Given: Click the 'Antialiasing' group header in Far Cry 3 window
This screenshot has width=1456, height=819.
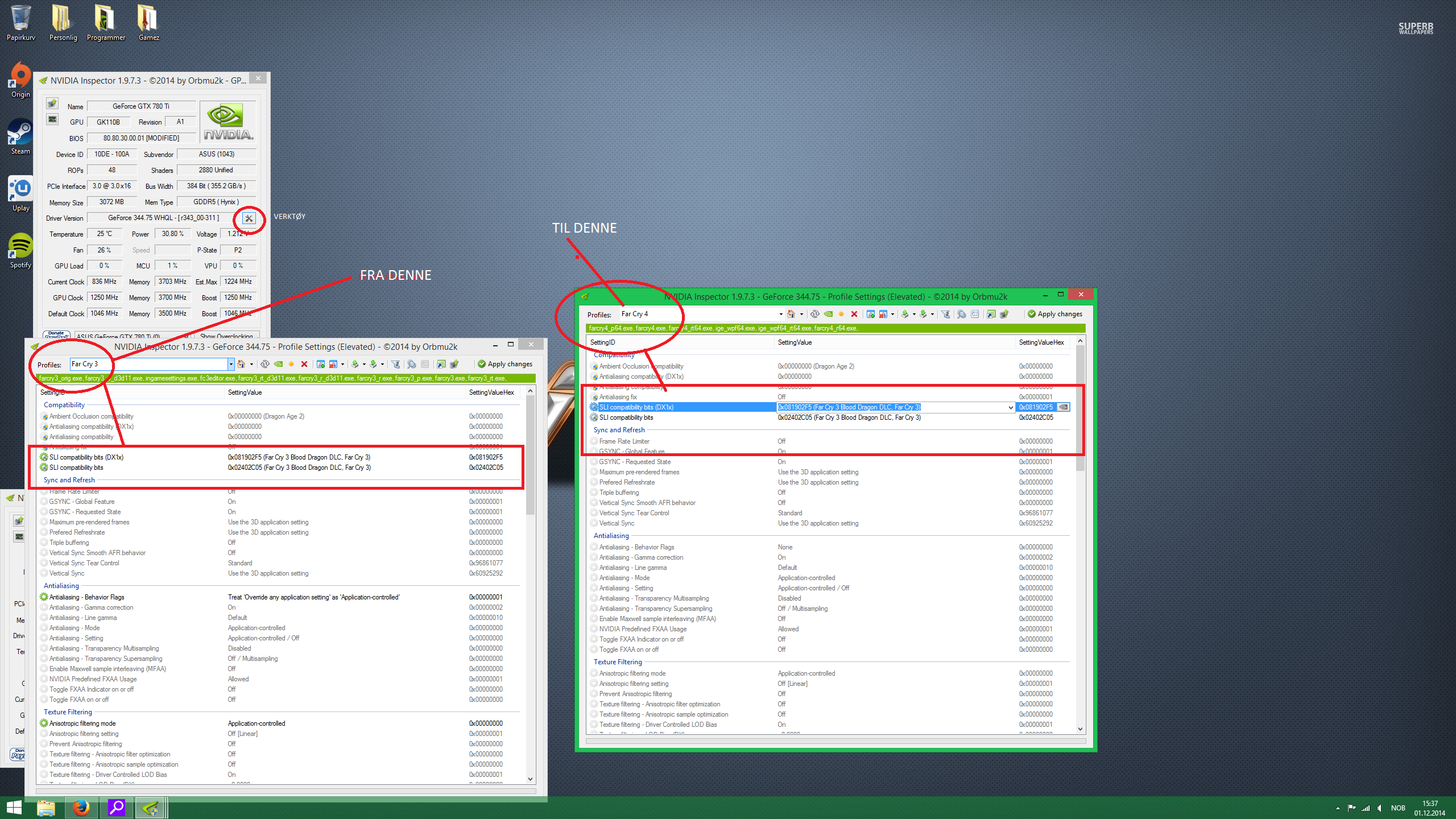Looking at the screenshot, I should tap(61, 586).
